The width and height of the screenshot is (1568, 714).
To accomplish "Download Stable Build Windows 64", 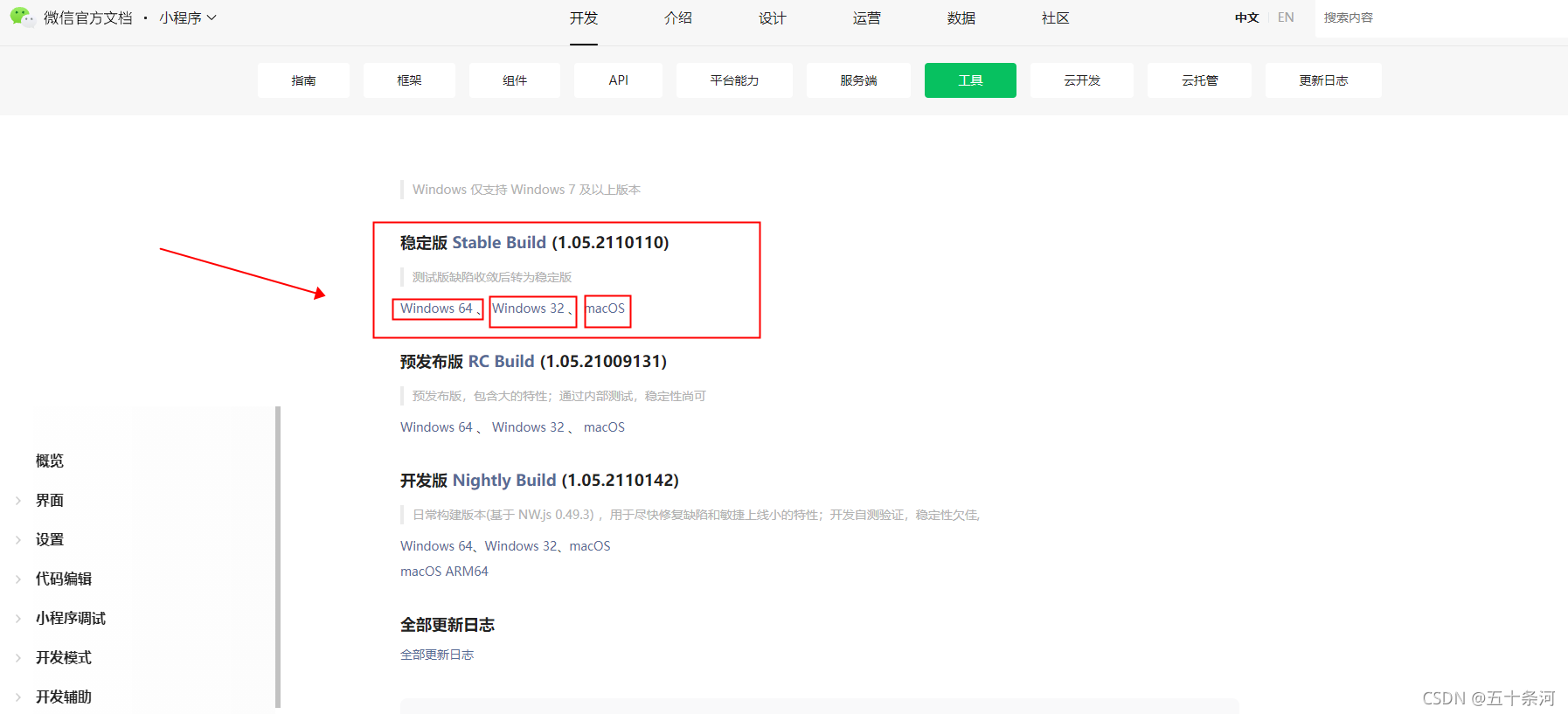I will click(x=436, y=308).
